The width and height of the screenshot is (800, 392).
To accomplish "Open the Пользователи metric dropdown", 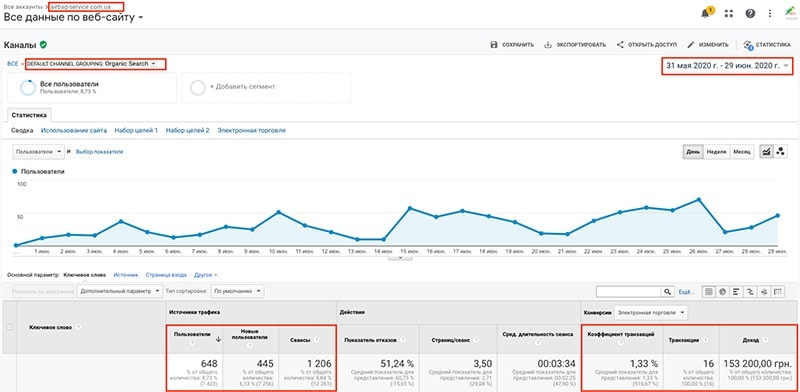I will [39, 152].
